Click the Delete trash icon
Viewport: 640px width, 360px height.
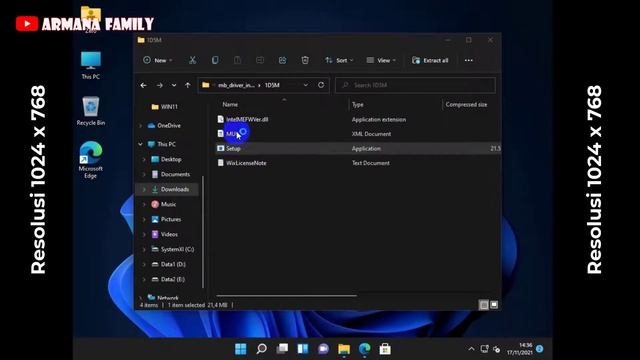pos(305,60)
